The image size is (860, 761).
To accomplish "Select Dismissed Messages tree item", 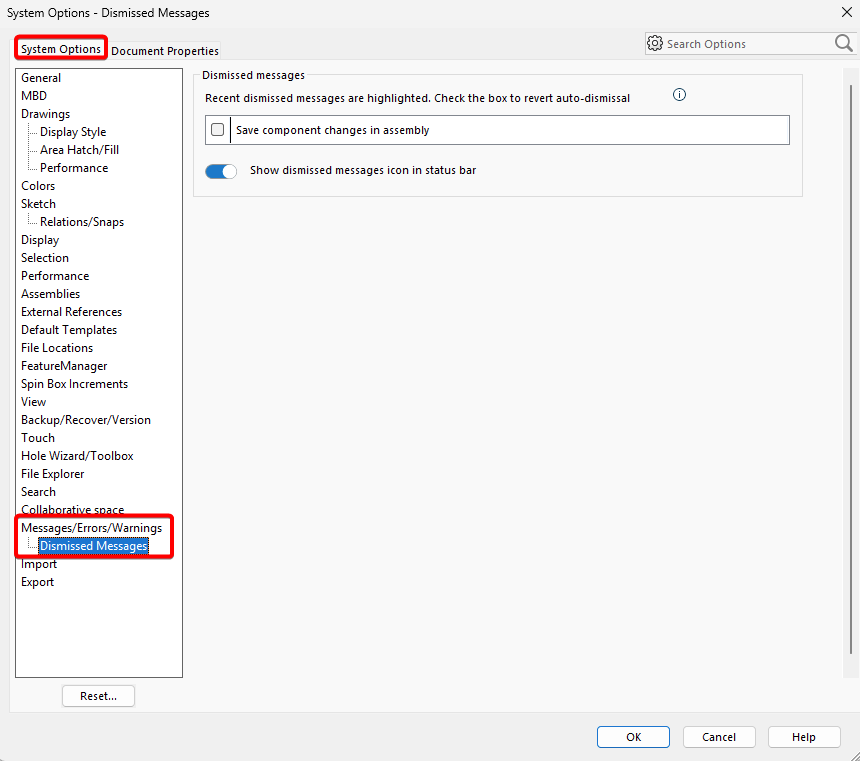I will click(x=94, y=546).
